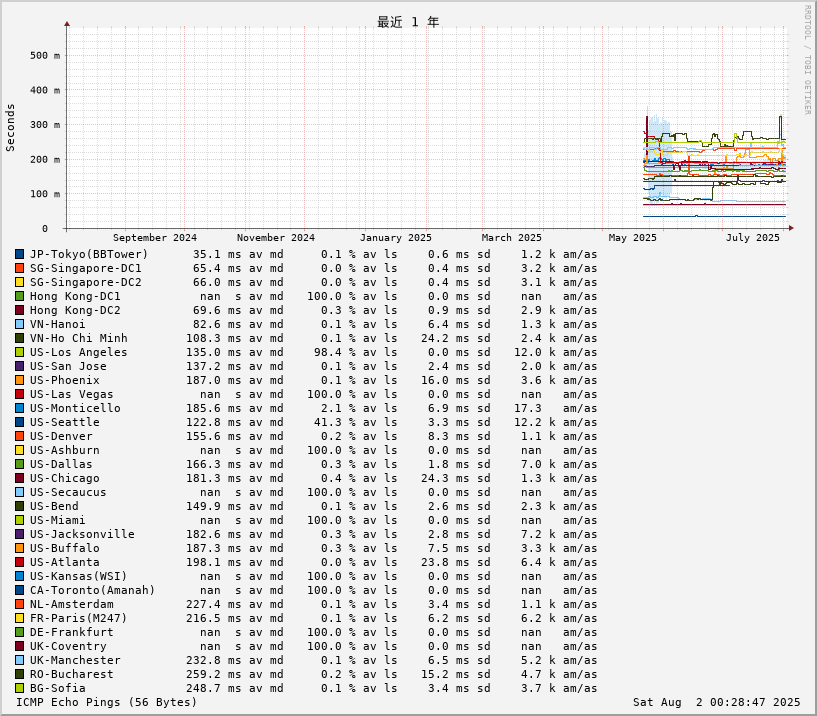The height and width of the screenshot is (716, 817).
Task: Select the VN-Ho Chi Minh legend label
Action: 79,338
